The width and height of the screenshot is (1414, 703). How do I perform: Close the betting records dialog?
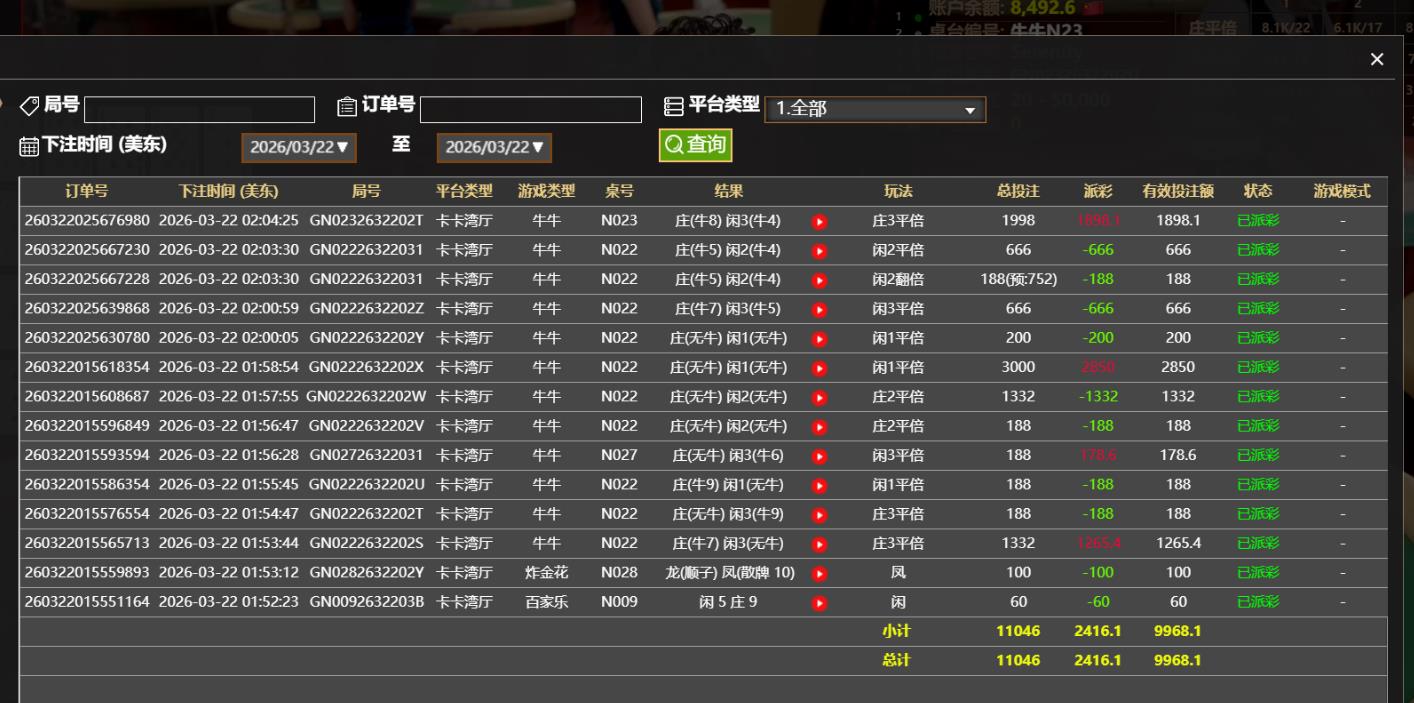click(x=1376, y=59)
